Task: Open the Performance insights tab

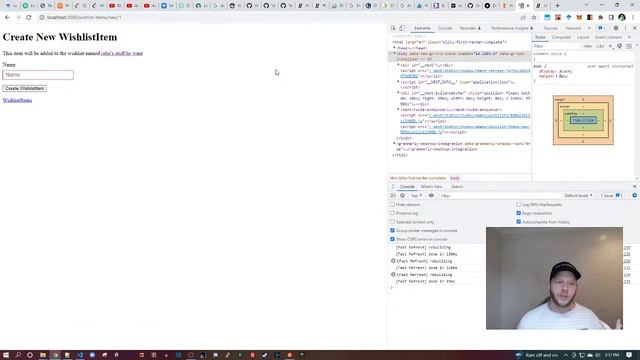Action: click(x=512, y=28)
